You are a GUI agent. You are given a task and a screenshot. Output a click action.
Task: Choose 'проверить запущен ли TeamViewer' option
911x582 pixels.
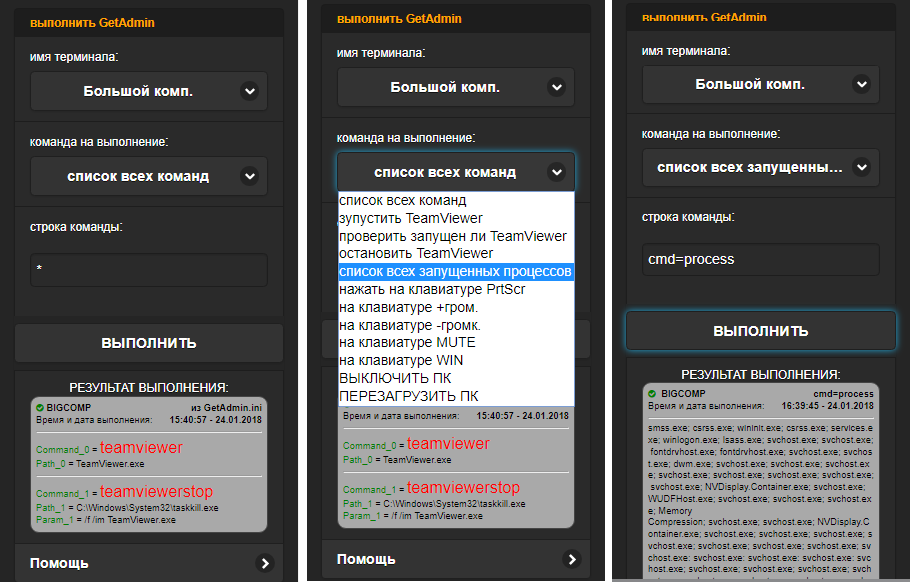(456, 236)
